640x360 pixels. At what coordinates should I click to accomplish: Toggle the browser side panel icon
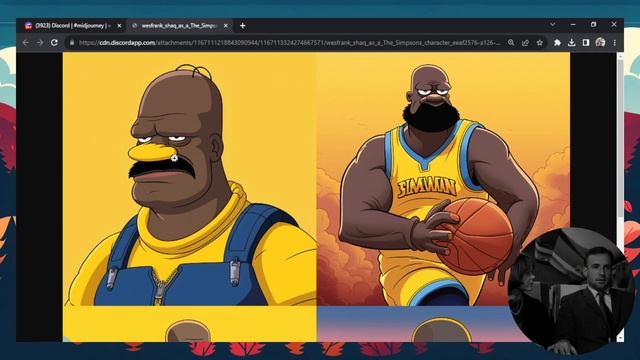(586, 42)
